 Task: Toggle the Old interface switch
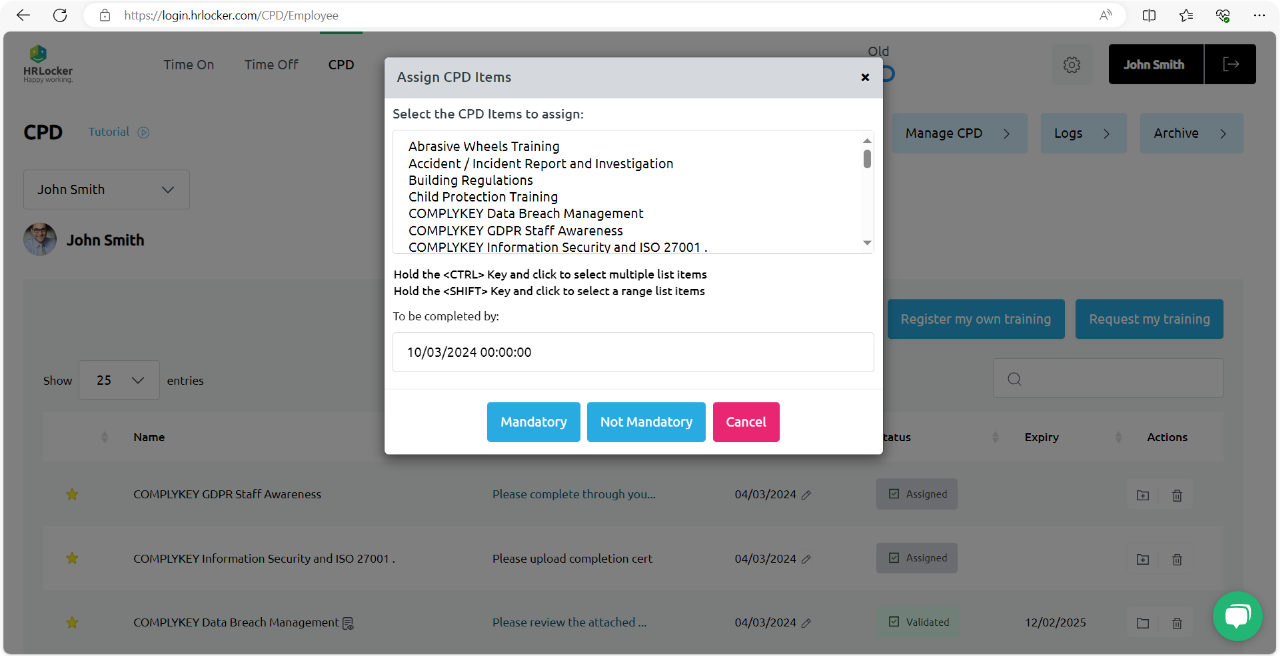(886, 74)
